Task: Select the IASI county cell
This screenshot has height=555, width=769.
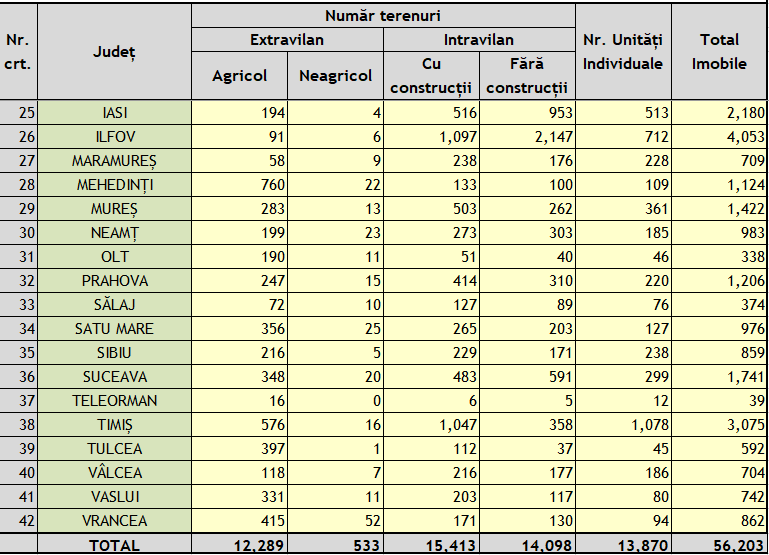Action: 114,113
